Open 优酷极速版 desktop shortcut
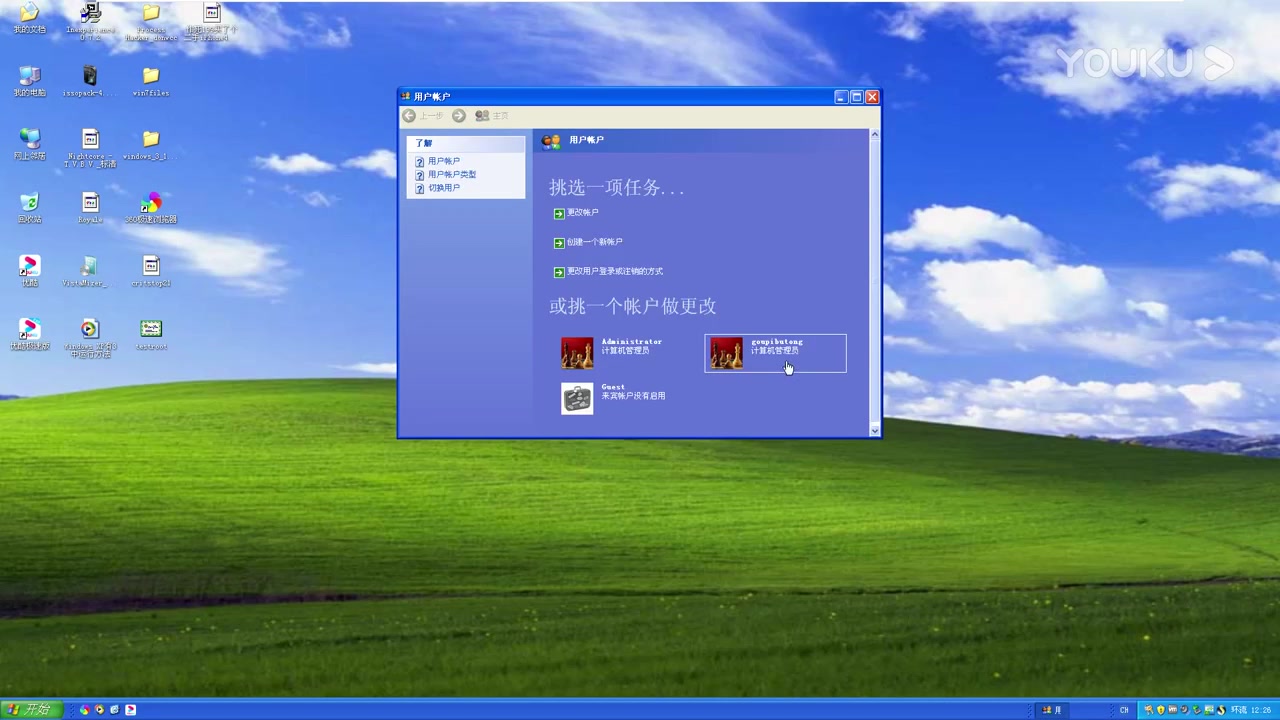The height and width of the screenshot is (720, 1280). point(29,334)
